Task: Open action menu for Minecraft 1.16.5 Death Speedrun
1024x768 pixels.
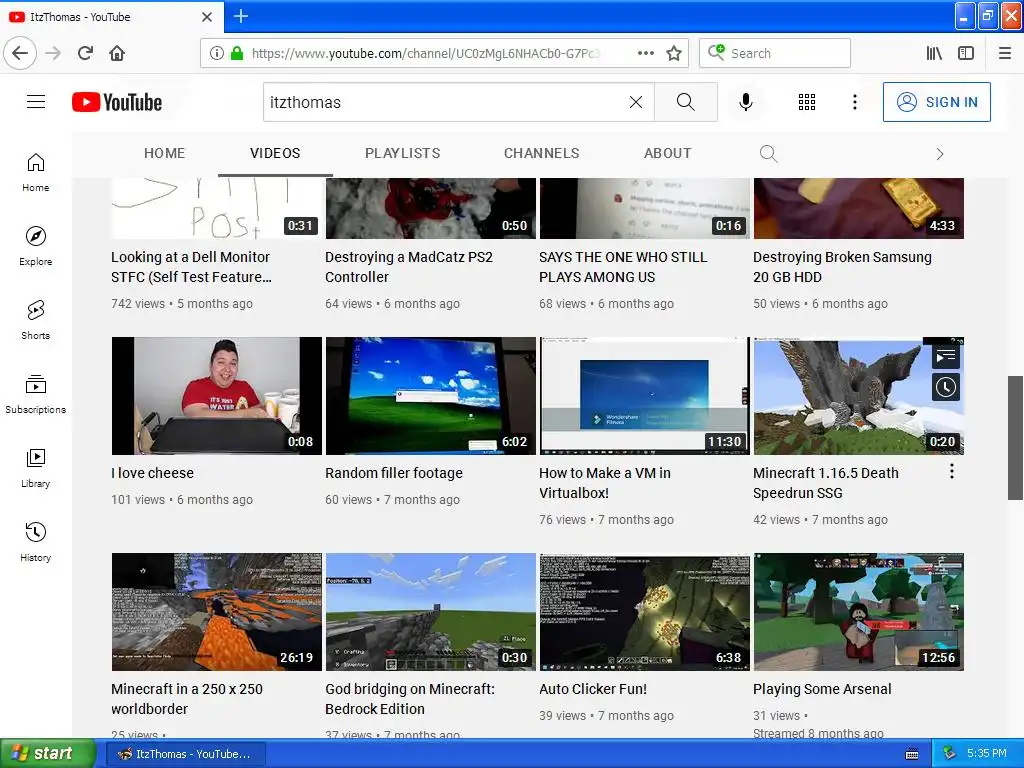Action: (x=952, y=471)
